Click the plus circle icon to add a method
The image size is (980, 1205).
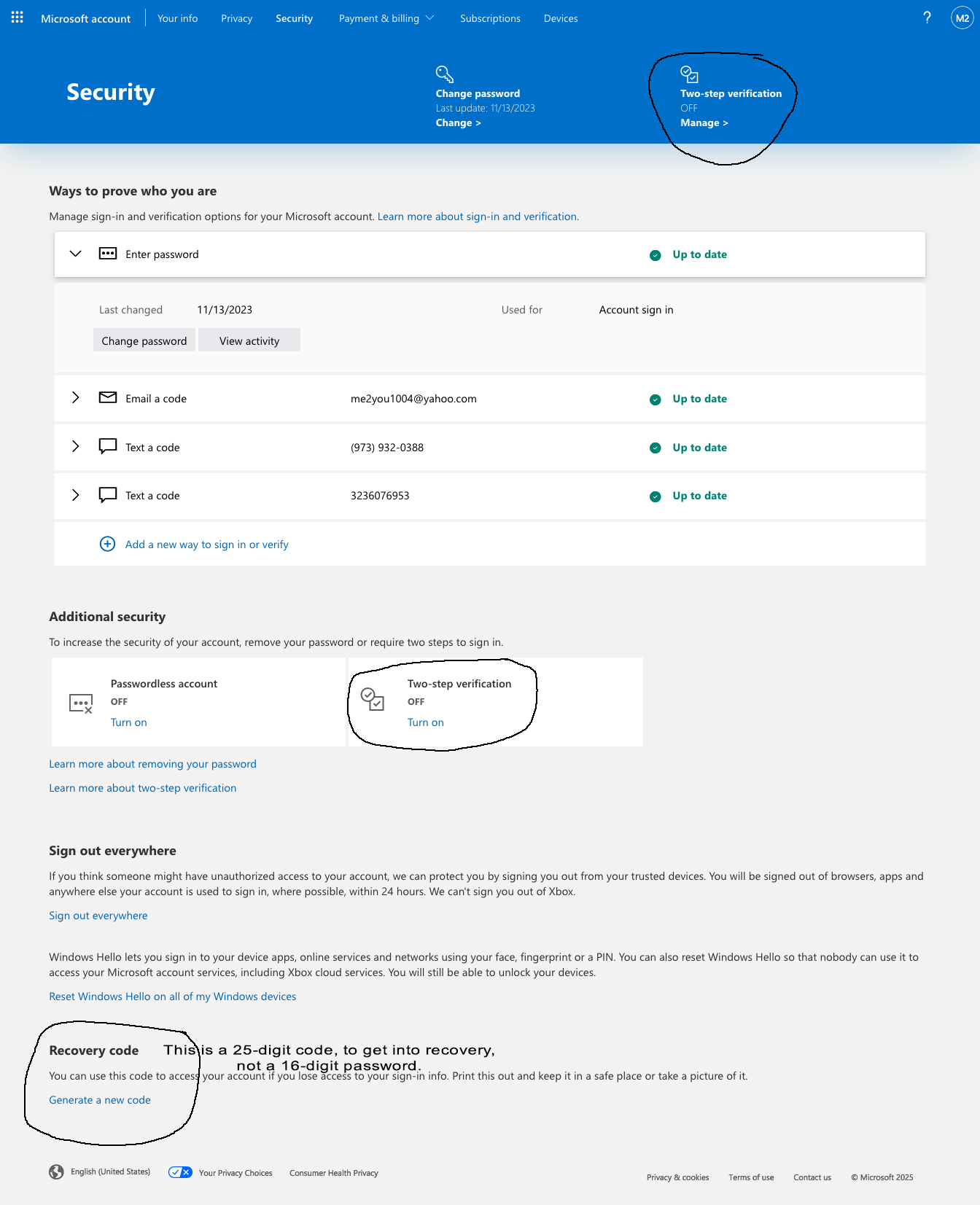[x=107, y=544]
